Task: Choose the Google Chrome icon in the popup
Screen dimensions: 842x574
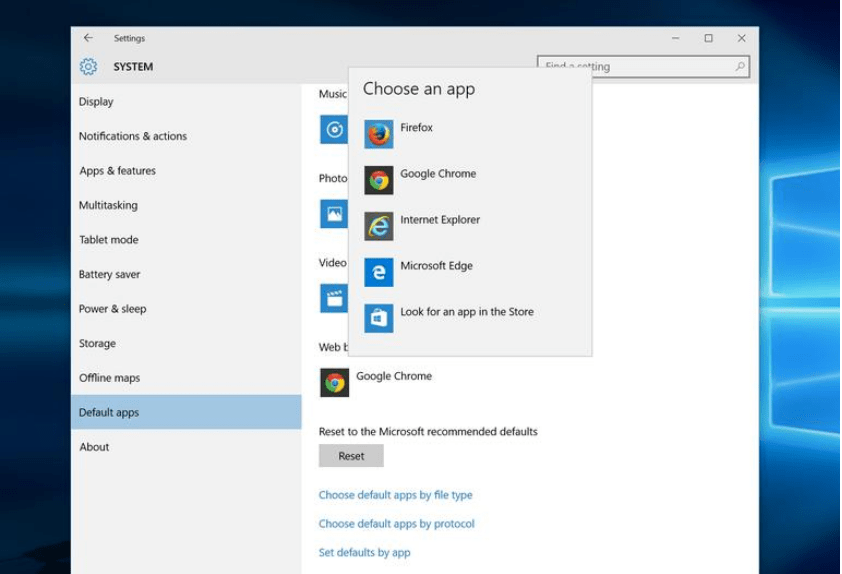Action: (x=379, y=180)
